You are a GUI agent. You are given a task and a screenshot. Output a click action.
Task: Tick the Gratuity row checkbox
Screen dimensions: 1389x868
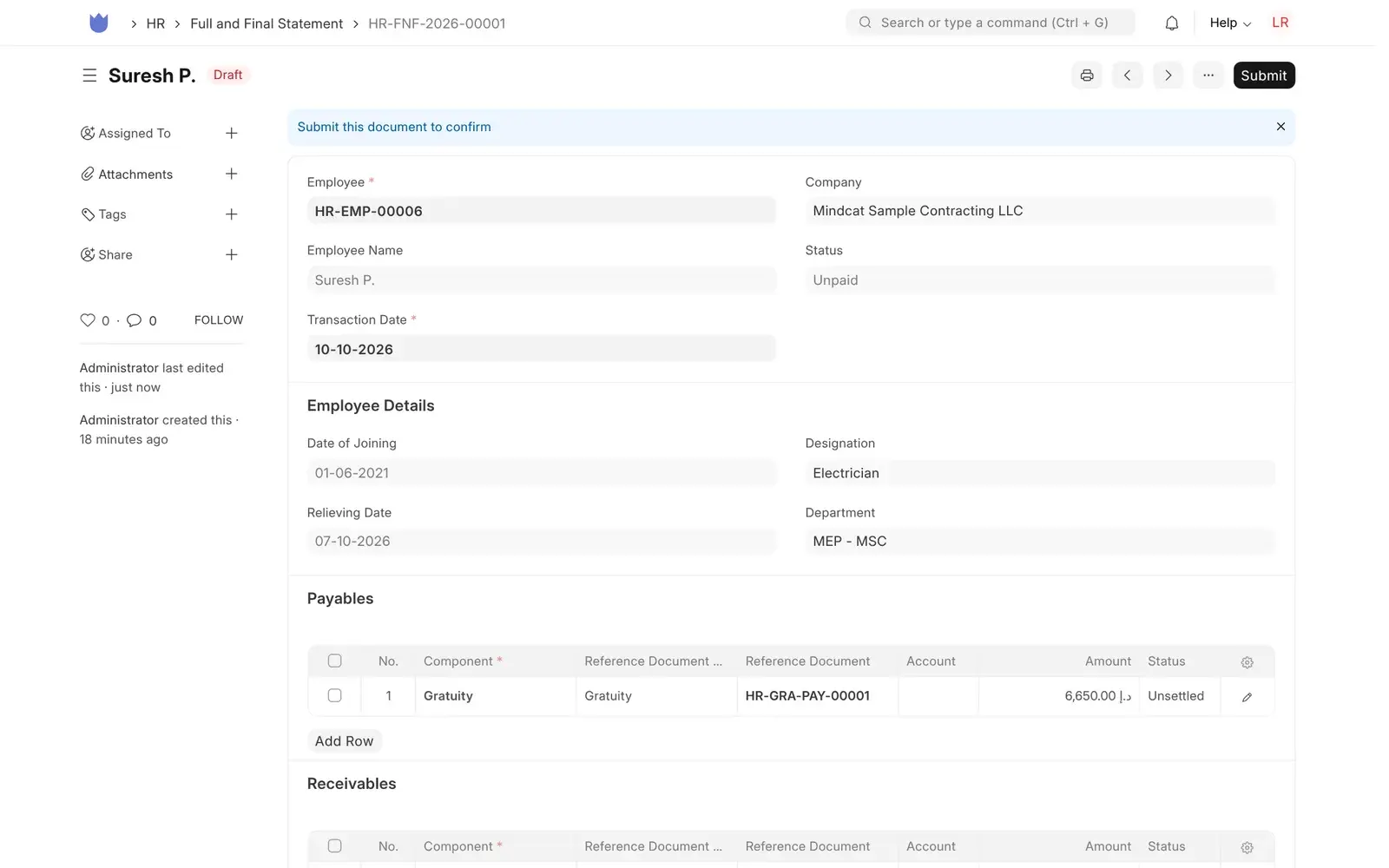click(334, 695)
